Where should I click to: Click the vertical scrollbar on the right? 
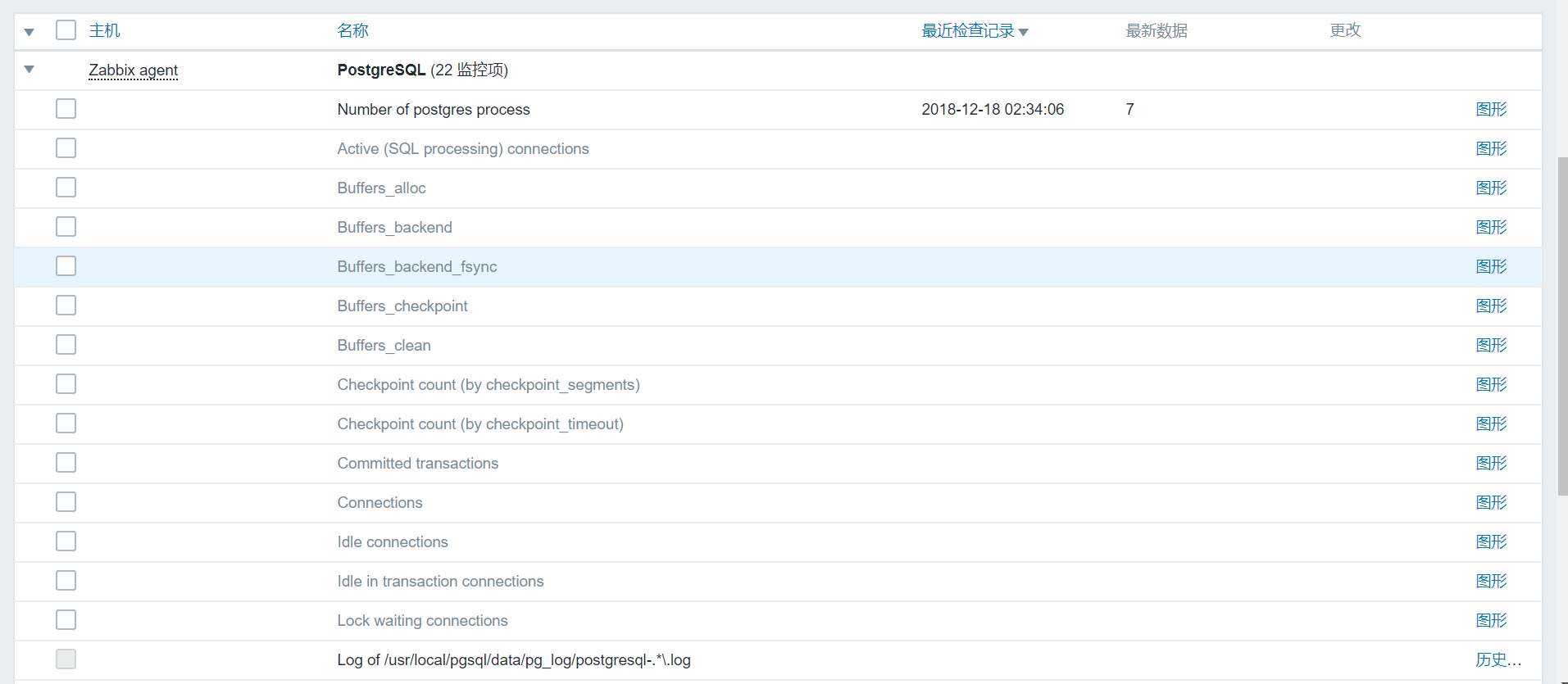pos(1562,328)
